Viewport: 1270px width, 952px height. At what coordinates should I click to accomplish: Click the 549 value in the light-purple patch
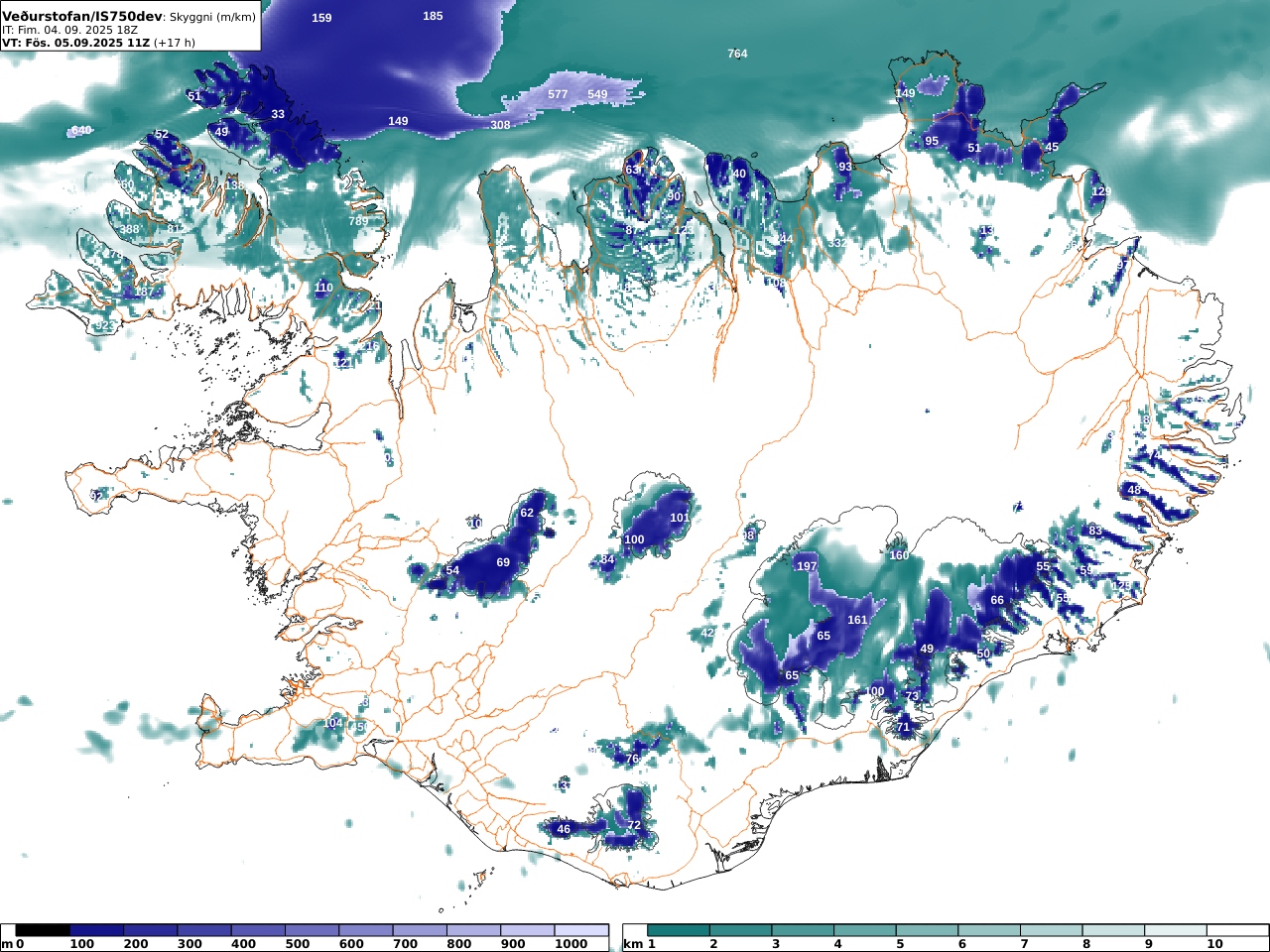click(597, 94)
